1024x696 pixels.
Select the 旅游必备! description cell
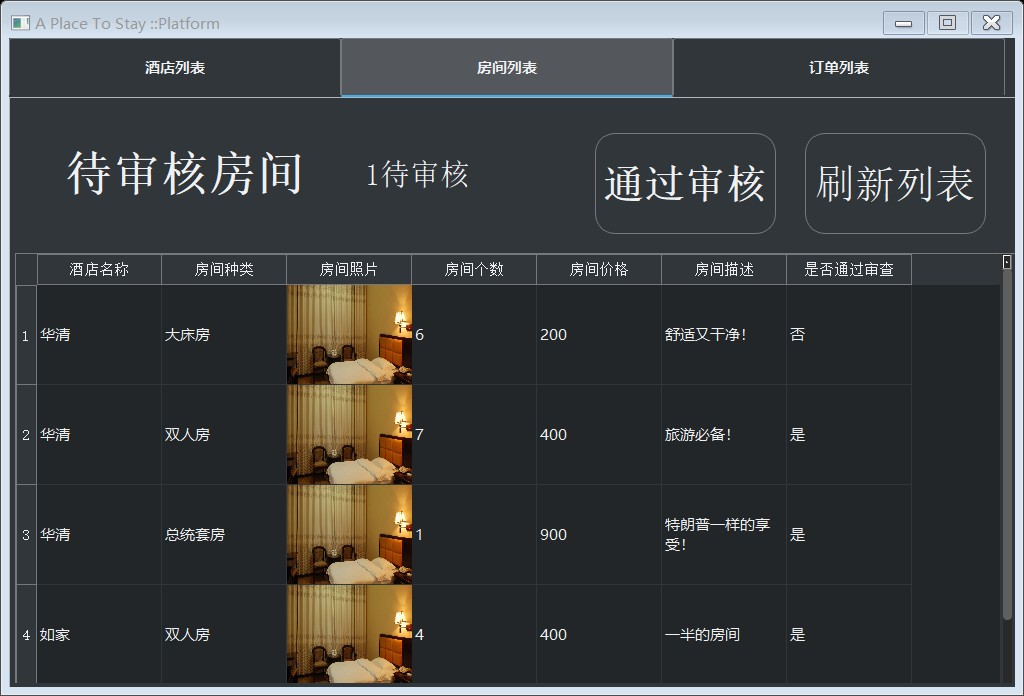tap(724, 435)
